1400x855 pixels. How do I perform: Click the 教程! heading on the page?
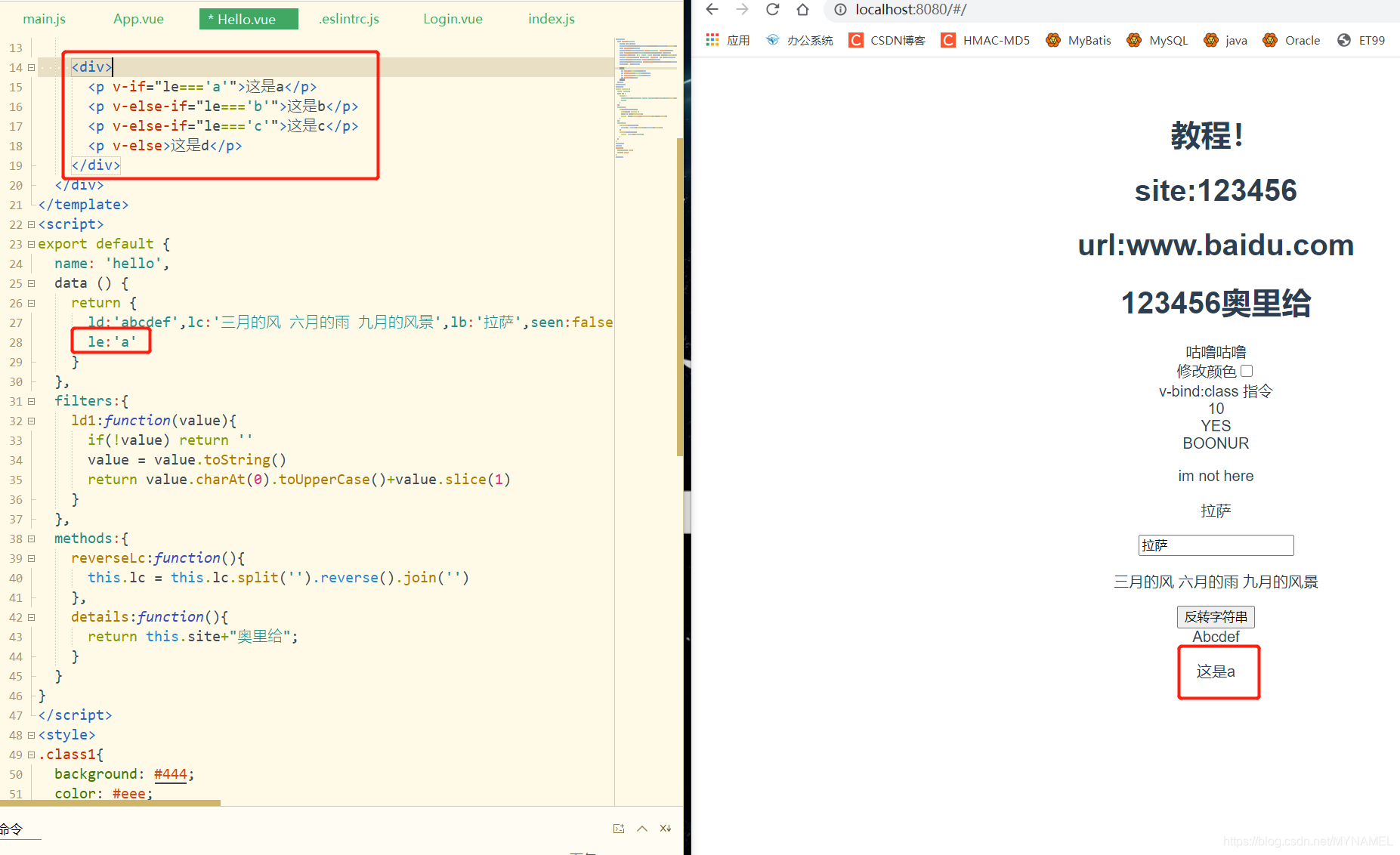point(1207,136)
